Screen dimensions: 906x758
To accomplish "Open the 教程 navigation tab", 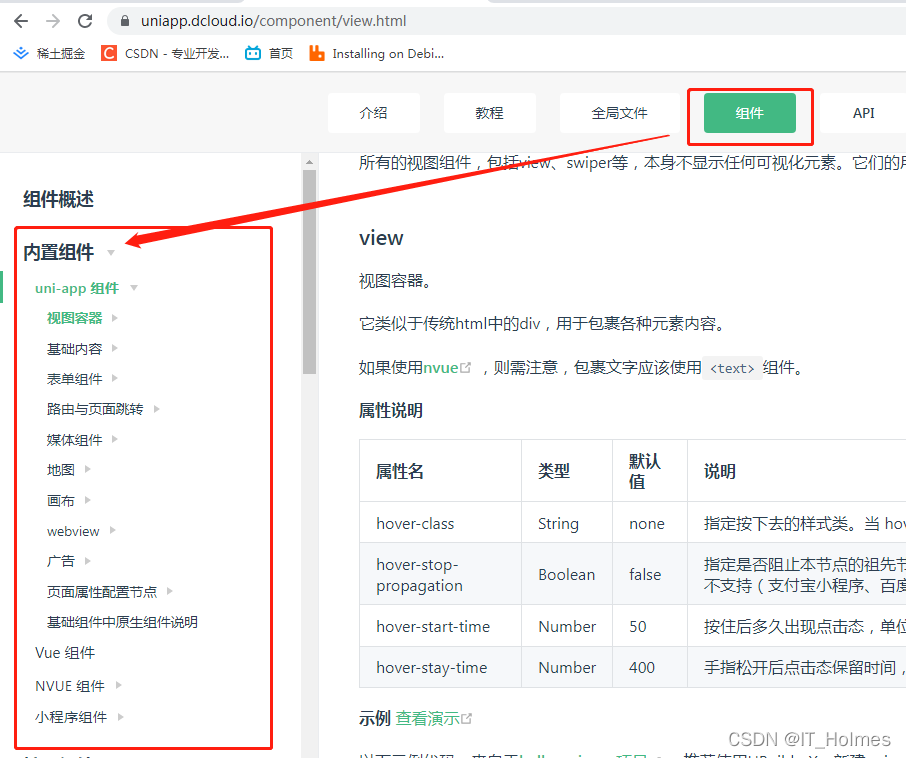I will coord(489,113).
